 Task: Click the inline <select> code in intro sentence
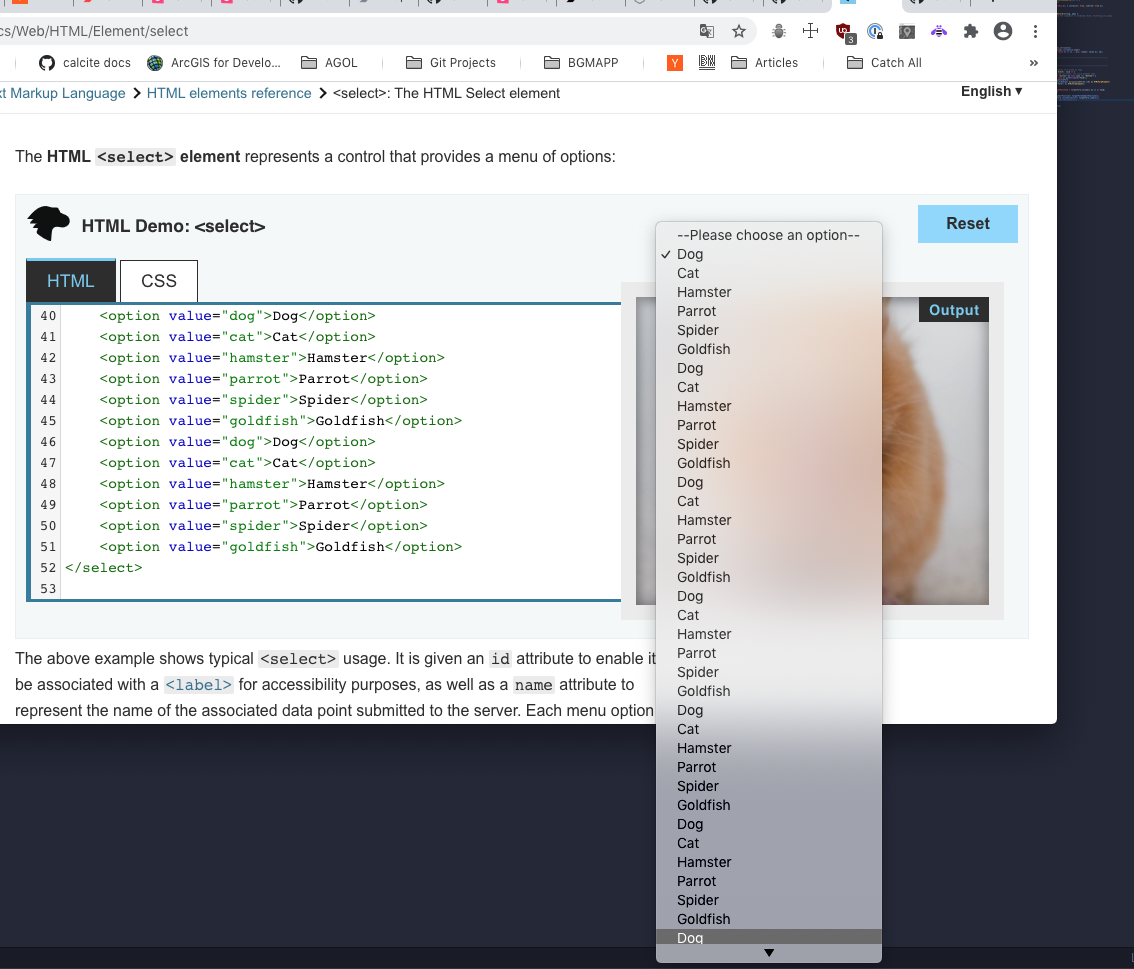point(135,157)
